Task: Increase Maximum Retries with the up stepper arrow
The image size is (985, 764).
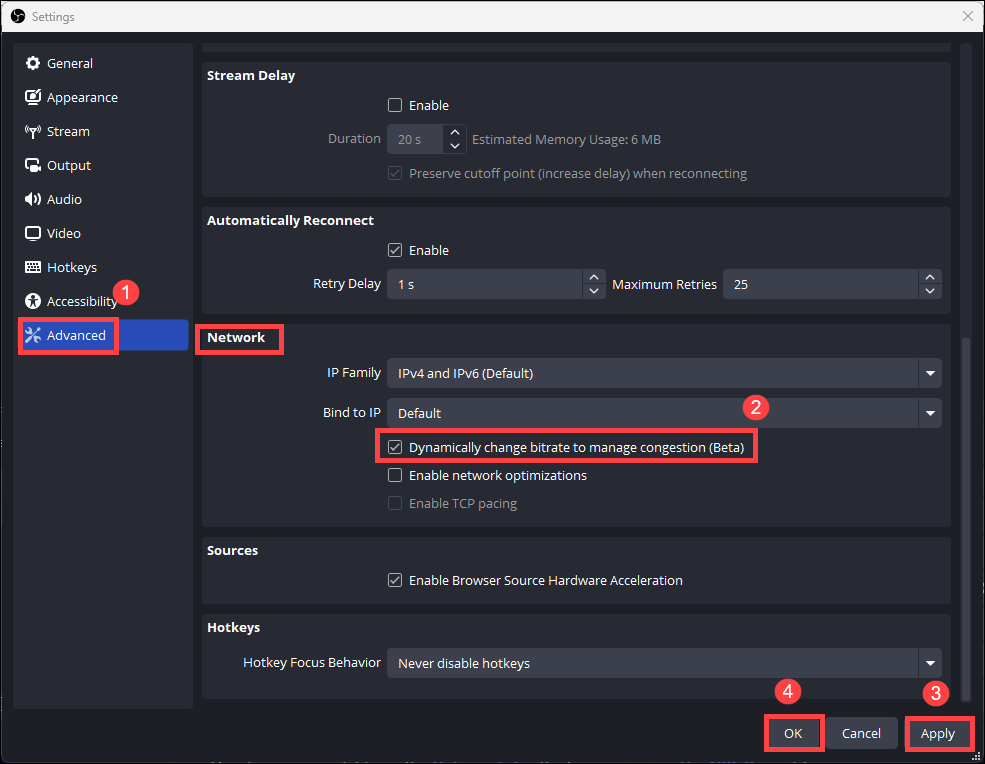Action: point(929,278)
